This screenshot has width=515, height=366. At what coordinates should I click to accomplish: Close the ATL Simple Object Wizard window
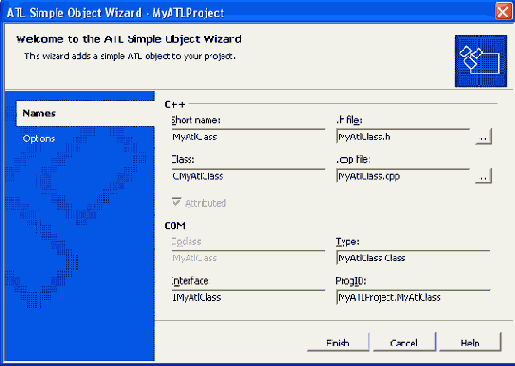click(503, 12)
